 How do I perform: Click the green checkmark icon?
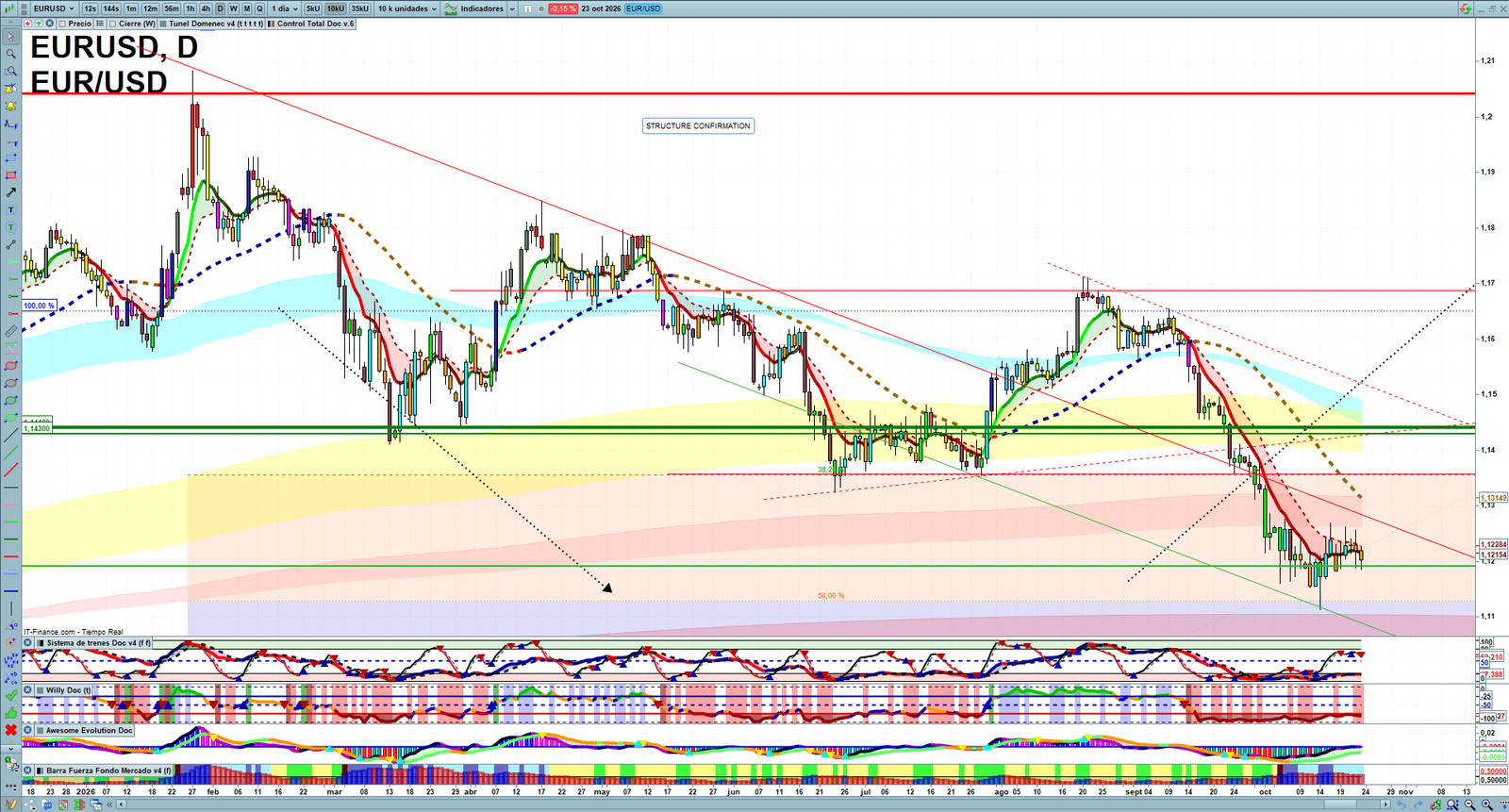pos(10,695)
